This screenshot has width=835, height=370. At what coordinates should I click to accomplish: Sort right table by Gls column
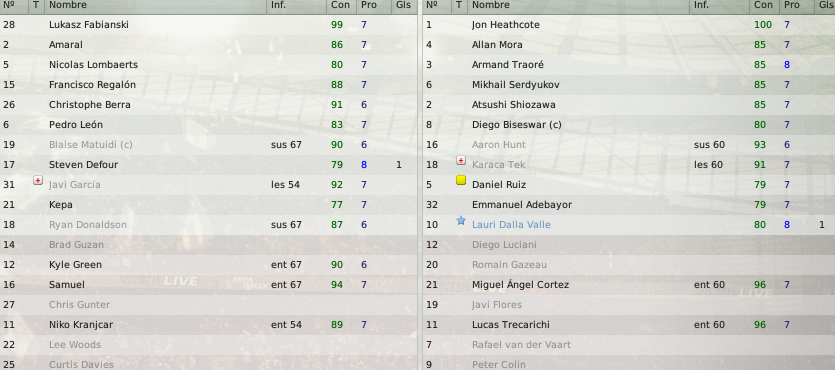coord(823,5)
